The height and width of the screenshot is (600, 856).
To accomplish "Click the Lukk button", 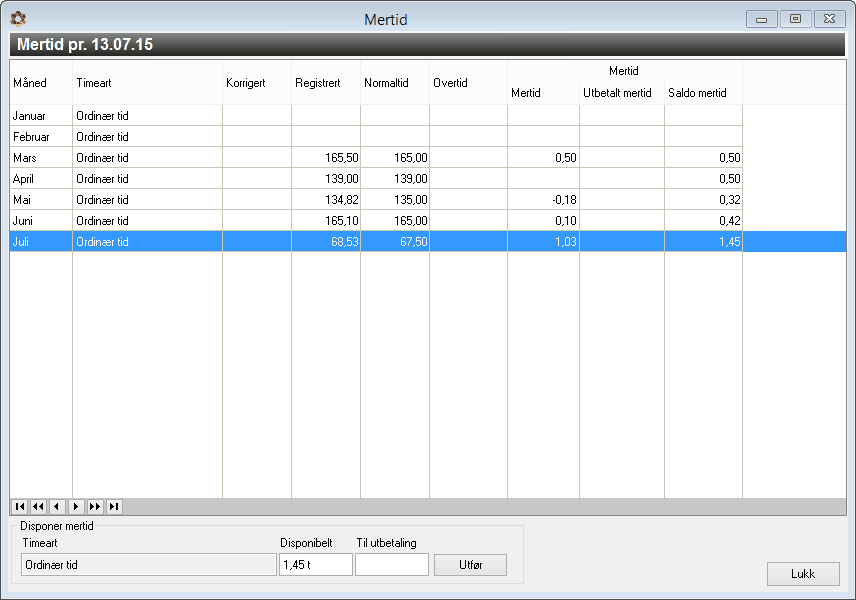I will pyautogui.click(x=803, y=574).
